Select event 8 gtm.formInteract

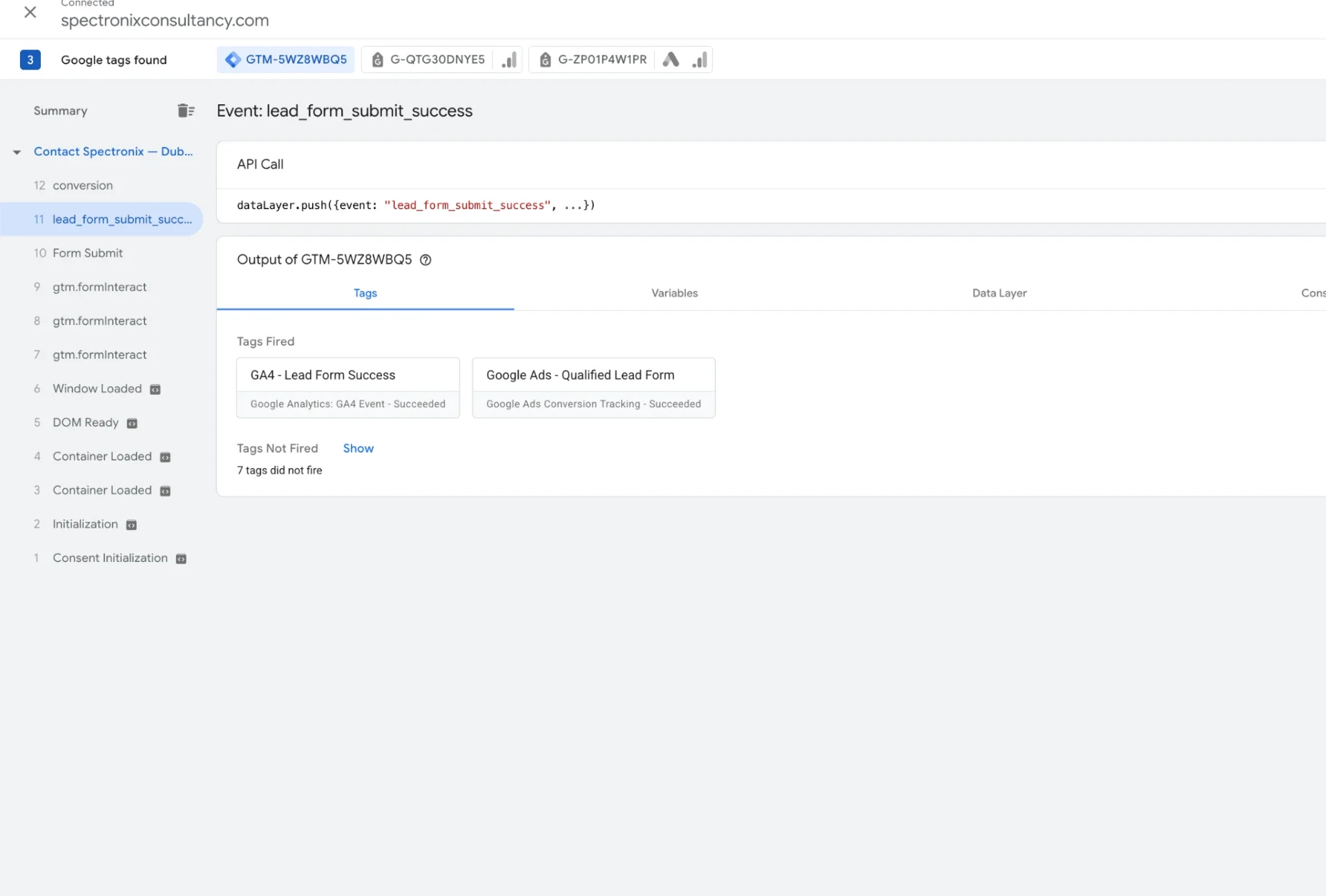pyautogui.click(x=102, y=320)
